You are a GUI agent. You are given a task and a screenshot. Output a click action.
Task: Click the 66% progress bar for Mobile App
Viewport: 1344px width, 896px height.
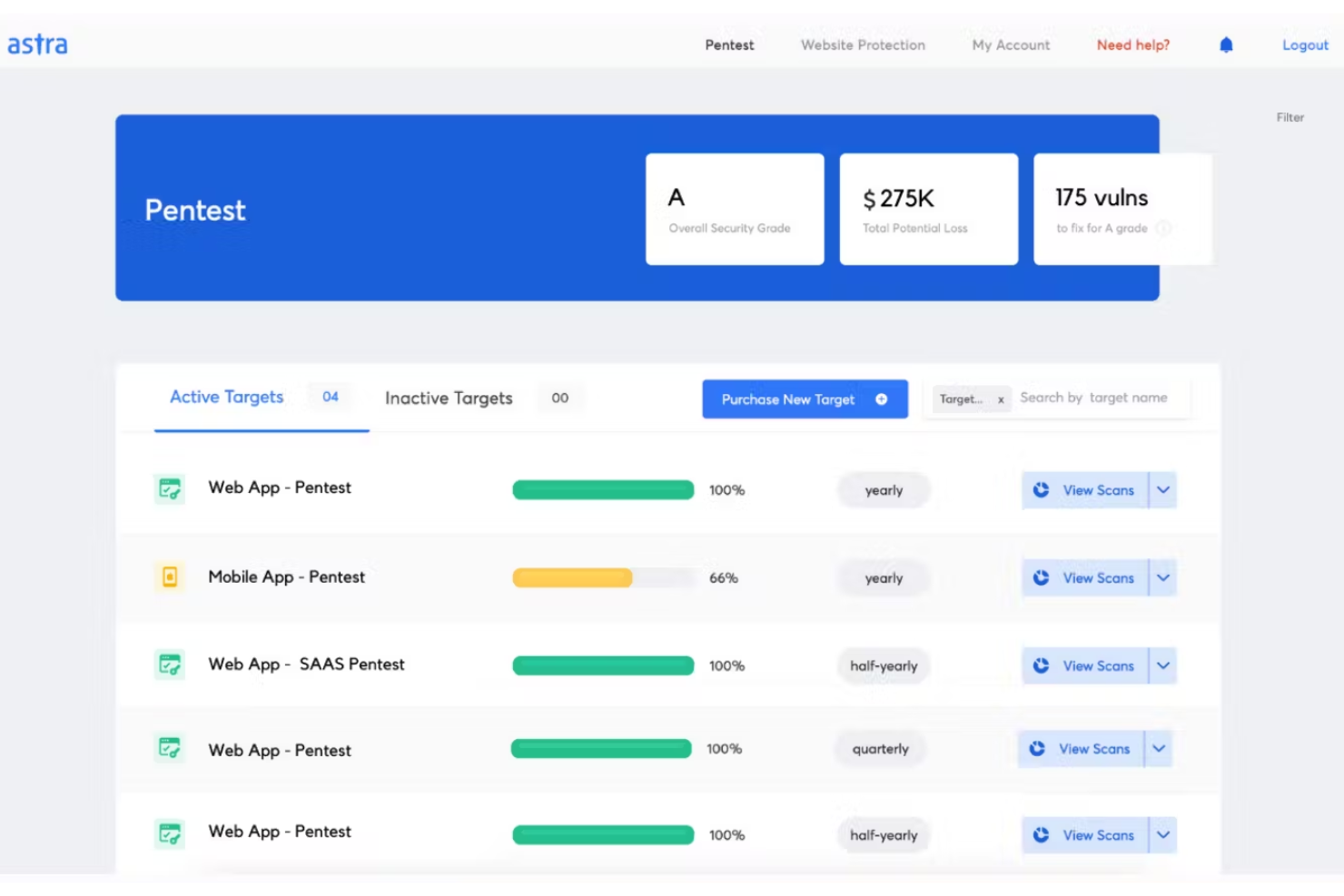tap(572, 577)
